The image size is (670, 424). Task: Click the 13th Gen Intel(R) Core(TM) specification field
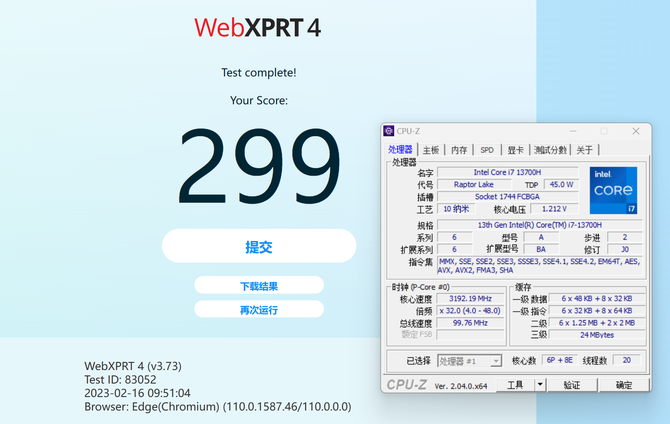pos(540,225)
